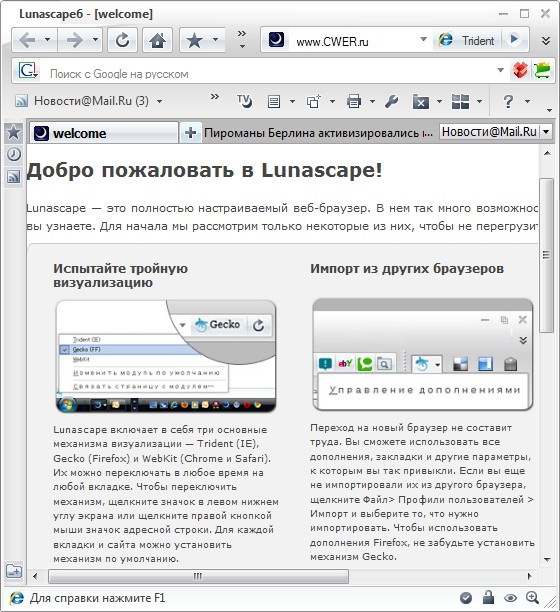Expand Новости@Mail.Ru ticker source dropdown
The height and width of the screenshot is (612, 560).
click(546, 132)
